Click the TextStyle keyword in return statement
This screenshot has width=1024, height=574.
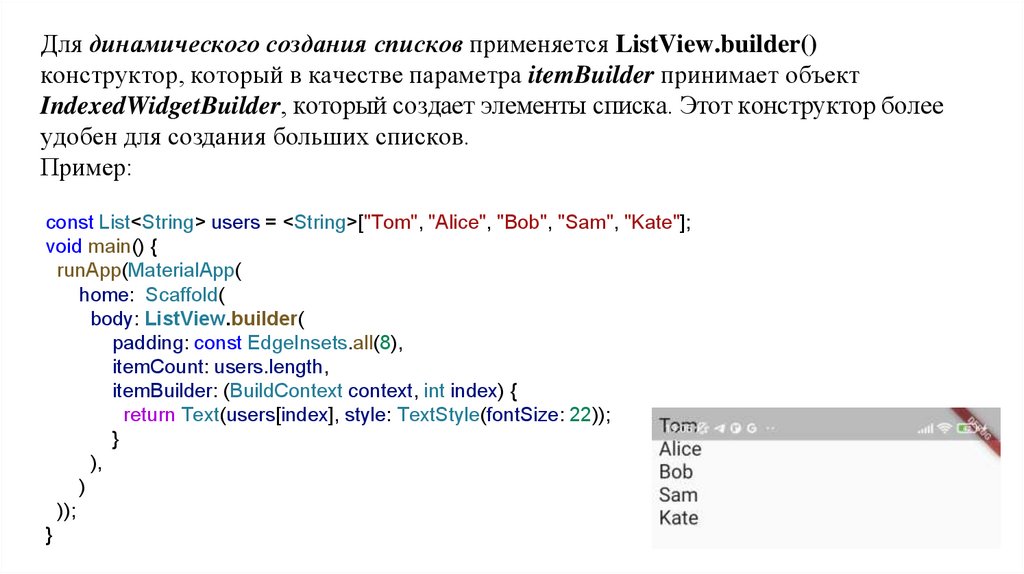pos(437,415)
